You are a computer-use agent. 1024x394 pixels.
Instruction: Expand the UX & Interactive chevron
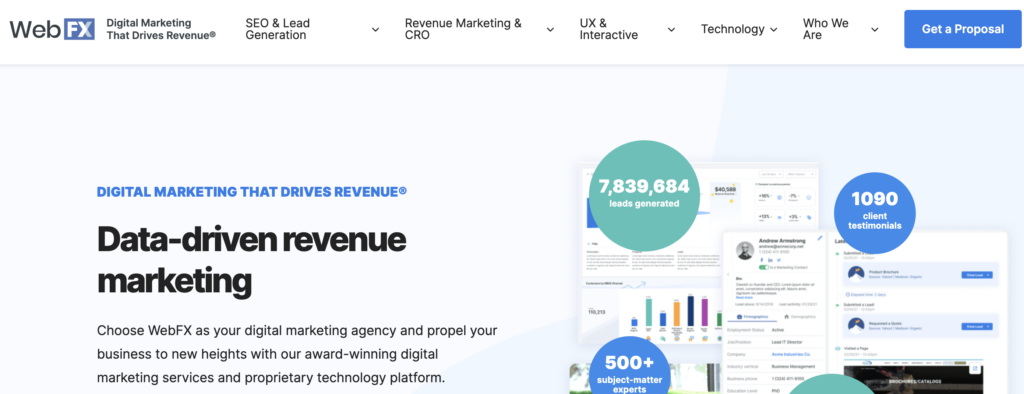(x=671, y=29)
